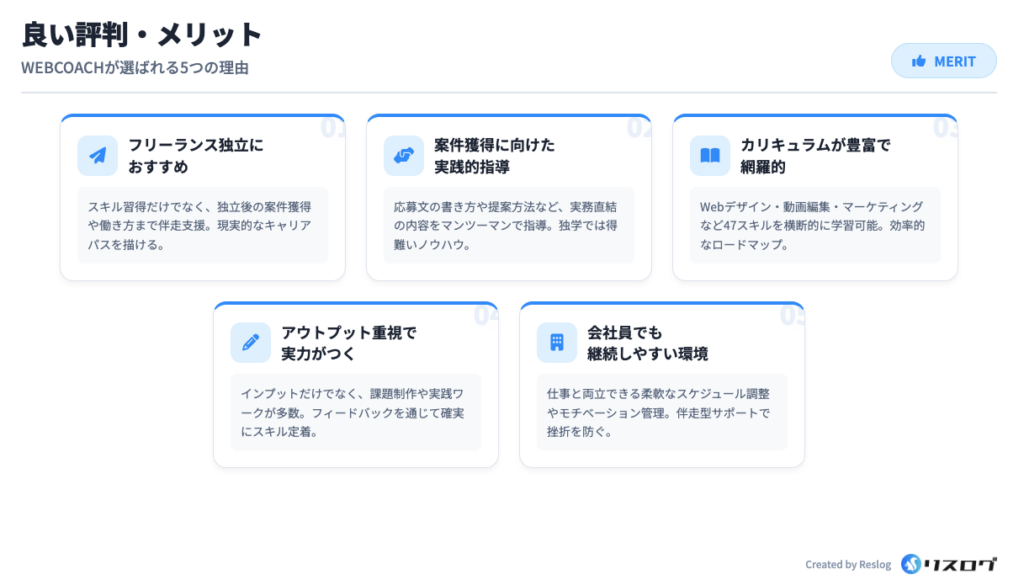Viewport: 1024px width, 580px height.
Task: Click the pencil icon
Action: [x=250, y=342]
